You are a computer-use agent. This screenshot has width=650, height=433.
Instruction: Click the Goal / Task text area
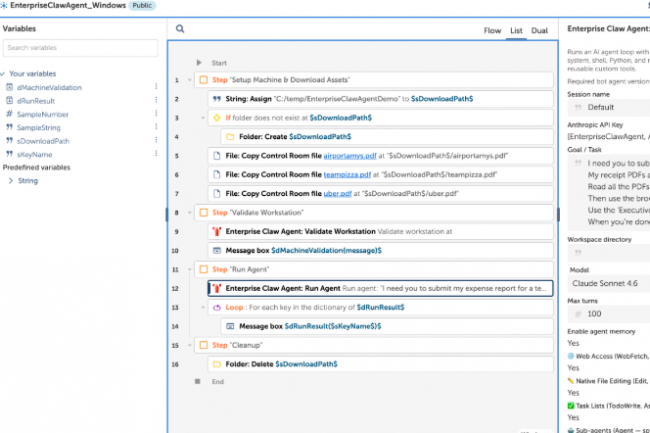pos(609,193)
